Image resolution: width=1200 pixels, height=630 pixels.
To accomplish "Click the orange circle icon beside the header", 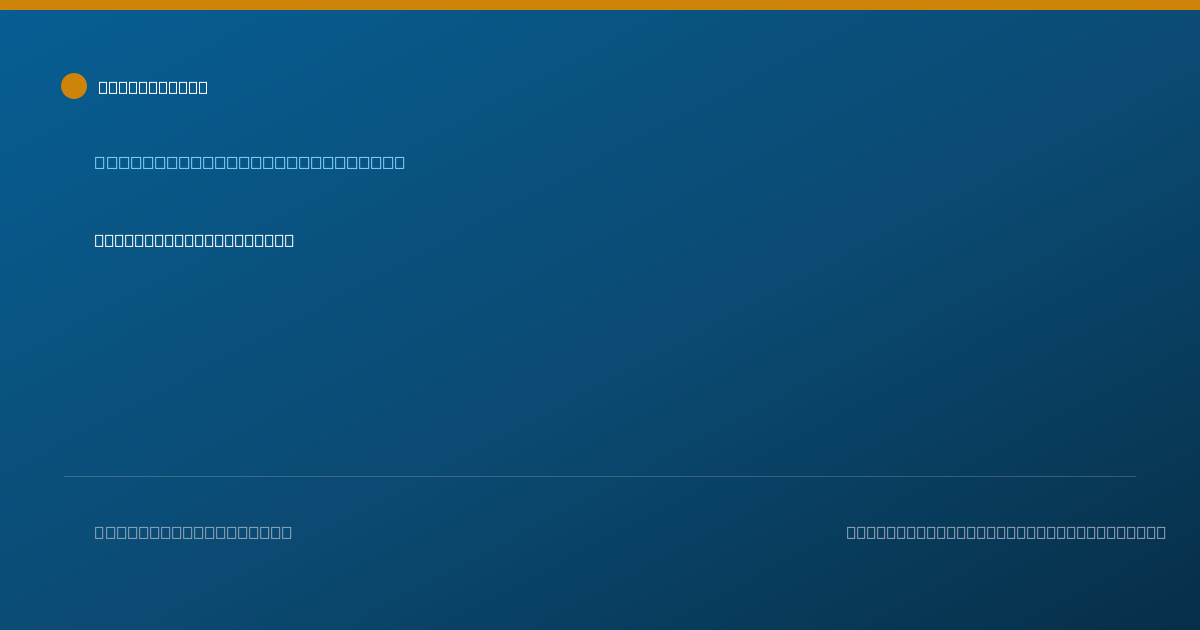I will [x=74, y=86].
